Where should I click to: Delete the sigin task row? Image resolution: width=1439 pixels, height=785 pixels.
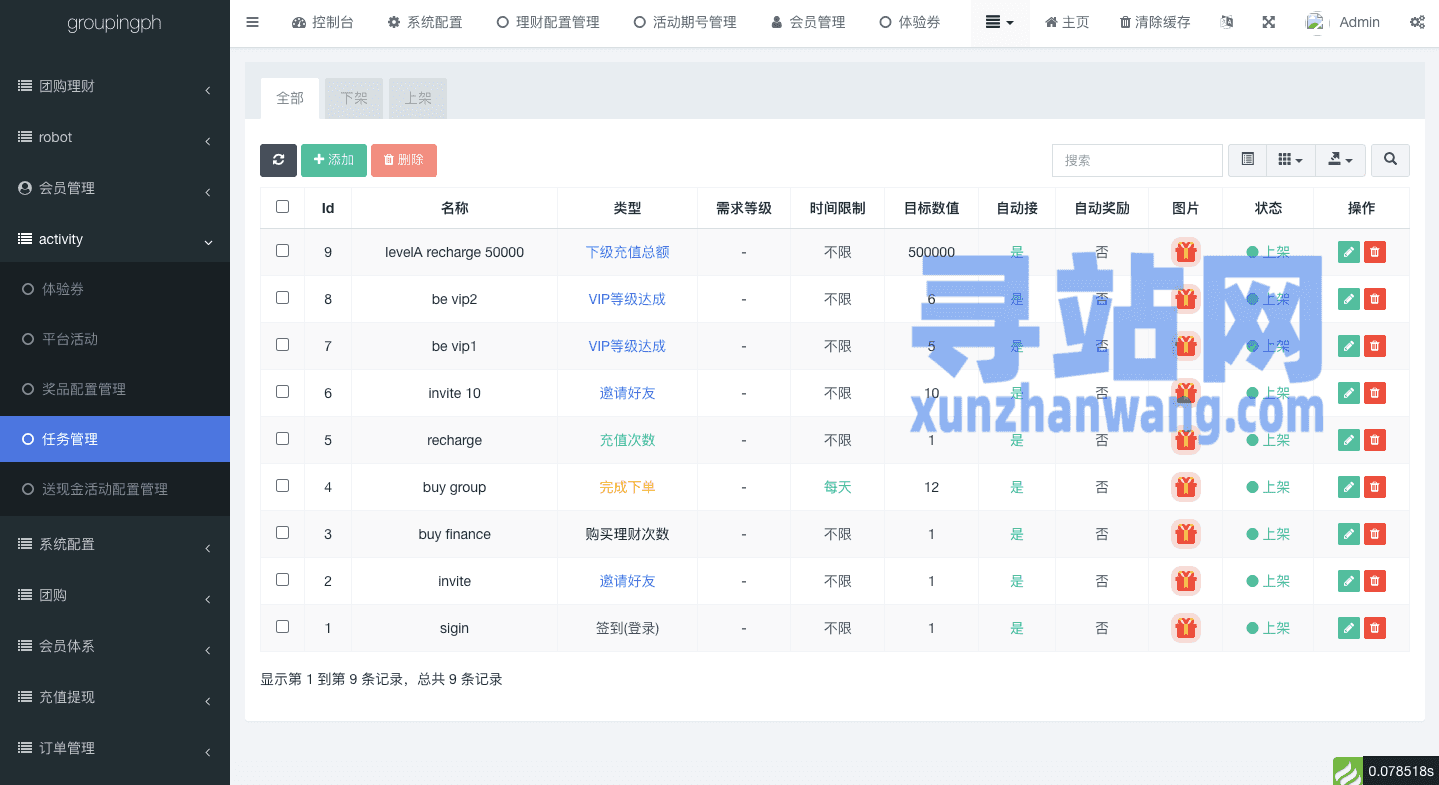pyautogui.click(x=1375, y=628)
